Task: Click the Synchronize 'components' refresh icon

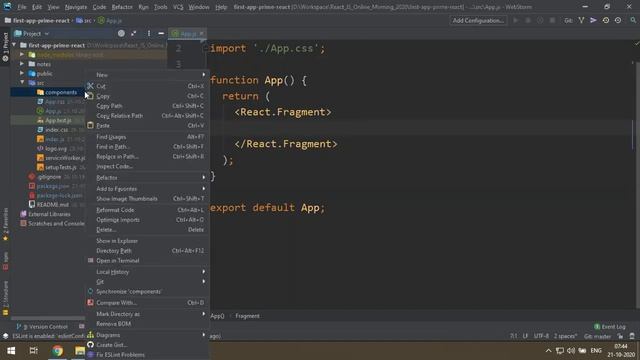Action: 90,291
